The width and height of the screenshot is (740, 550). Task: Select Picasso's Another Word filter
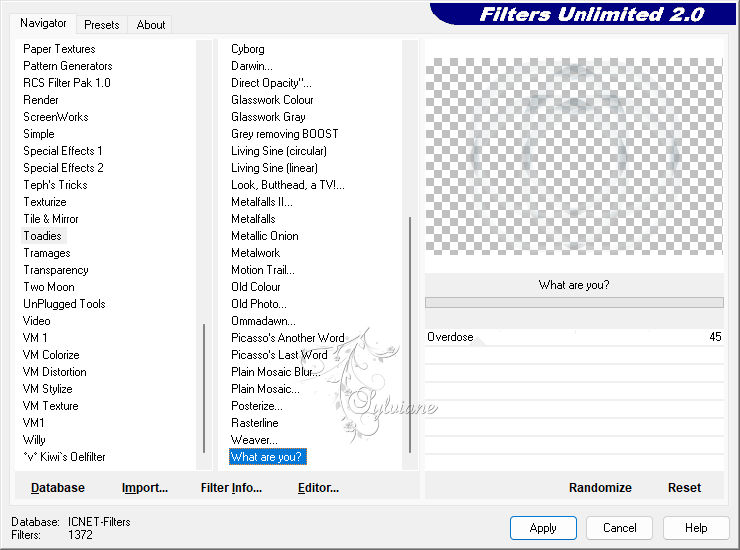tap(287, 338)
